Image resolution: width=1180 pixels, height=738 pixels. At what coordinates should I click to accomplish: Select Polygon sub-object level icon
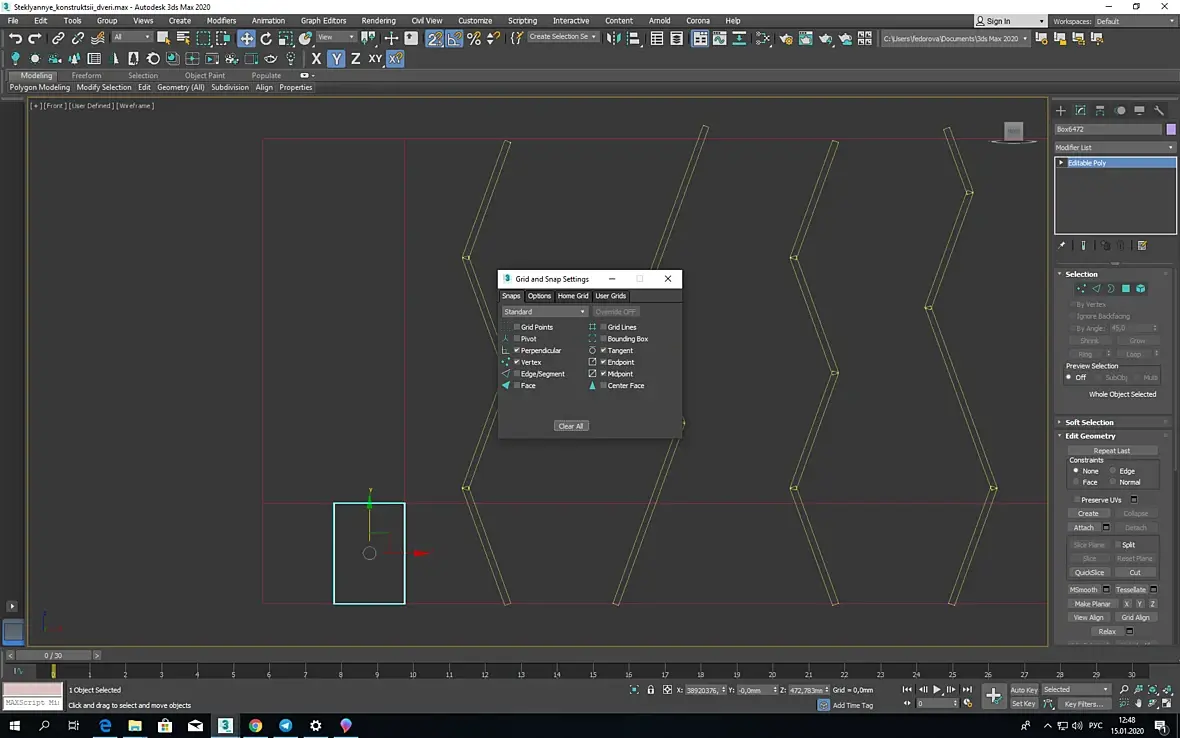[1125, 288]
